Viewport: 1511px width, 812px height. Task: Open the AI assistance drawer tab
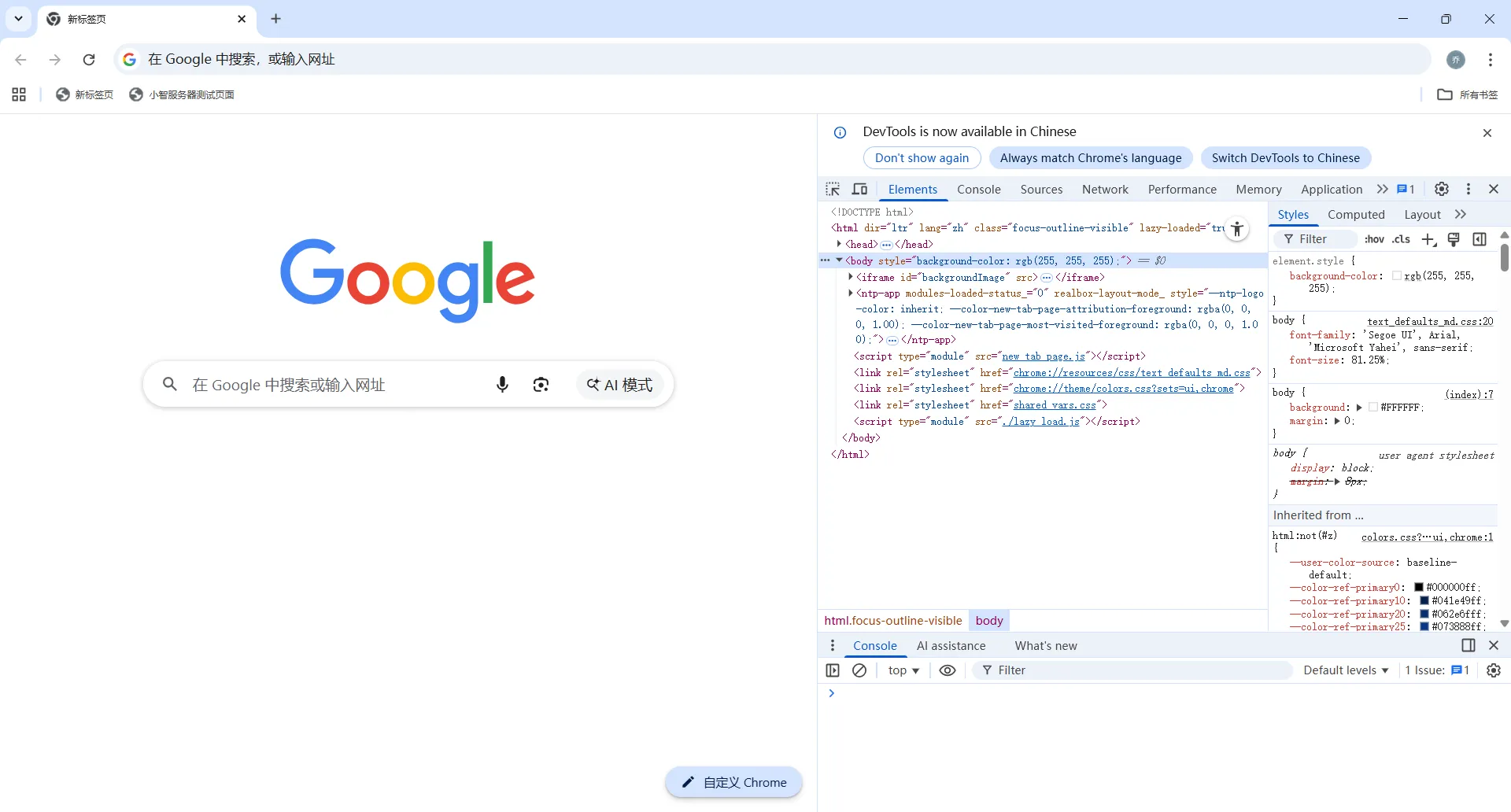coord(951,645)
